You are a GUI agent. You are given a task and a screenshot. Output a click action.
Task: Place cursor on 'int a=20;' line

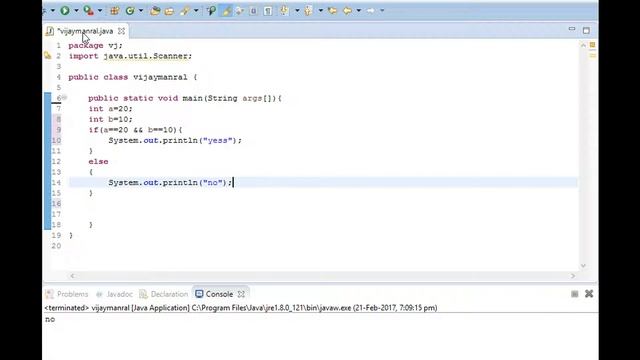110,109
